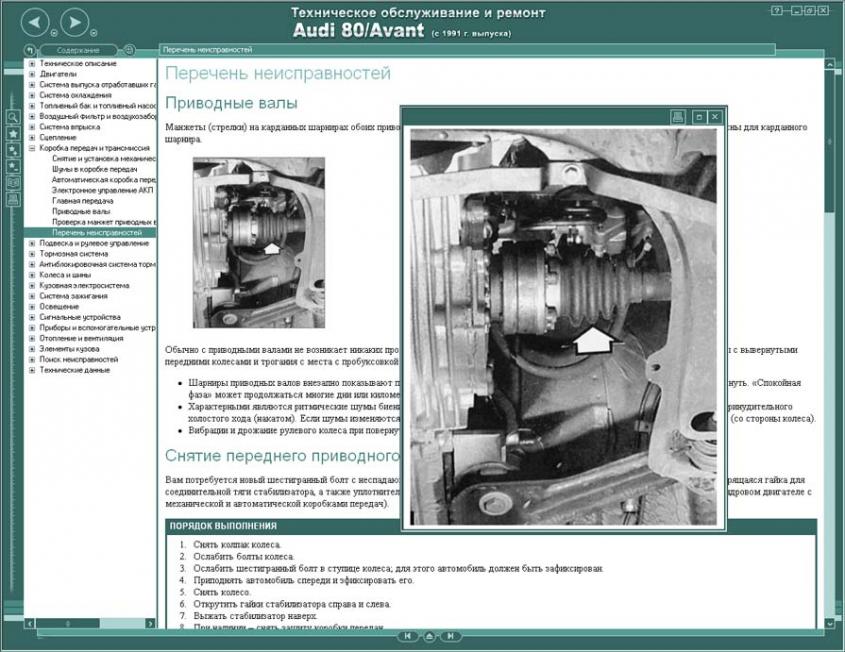The height and width of the screenshot is (652, 845).
Task: Expand the Двигатели node
Action: [x=32, y=74]
